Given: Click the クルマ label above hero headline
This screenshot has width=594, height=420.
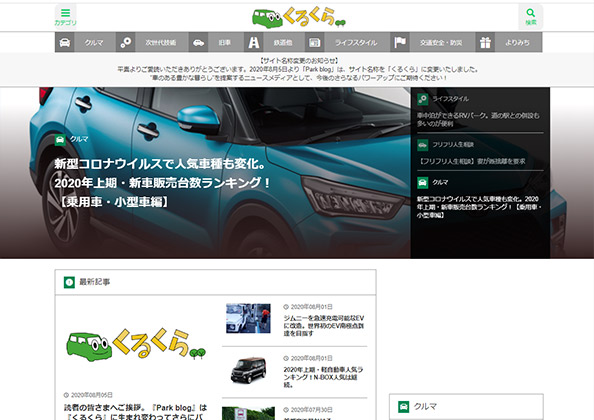Looking at the screenshot, I should tap(79, 139).
